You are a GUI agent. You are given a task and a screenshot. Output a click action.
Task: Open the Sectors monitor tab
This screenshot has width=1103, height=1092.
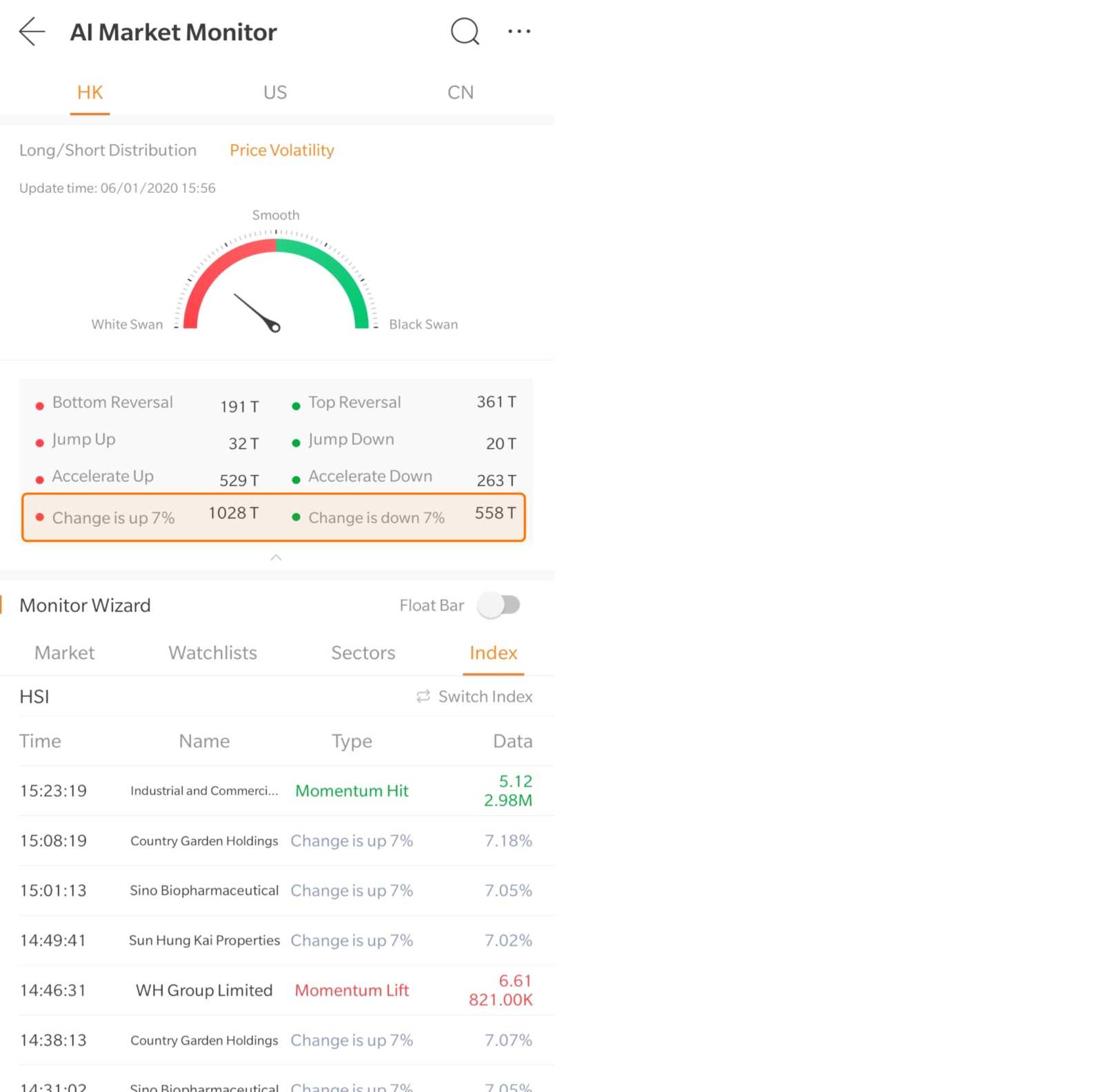[363, 653]
